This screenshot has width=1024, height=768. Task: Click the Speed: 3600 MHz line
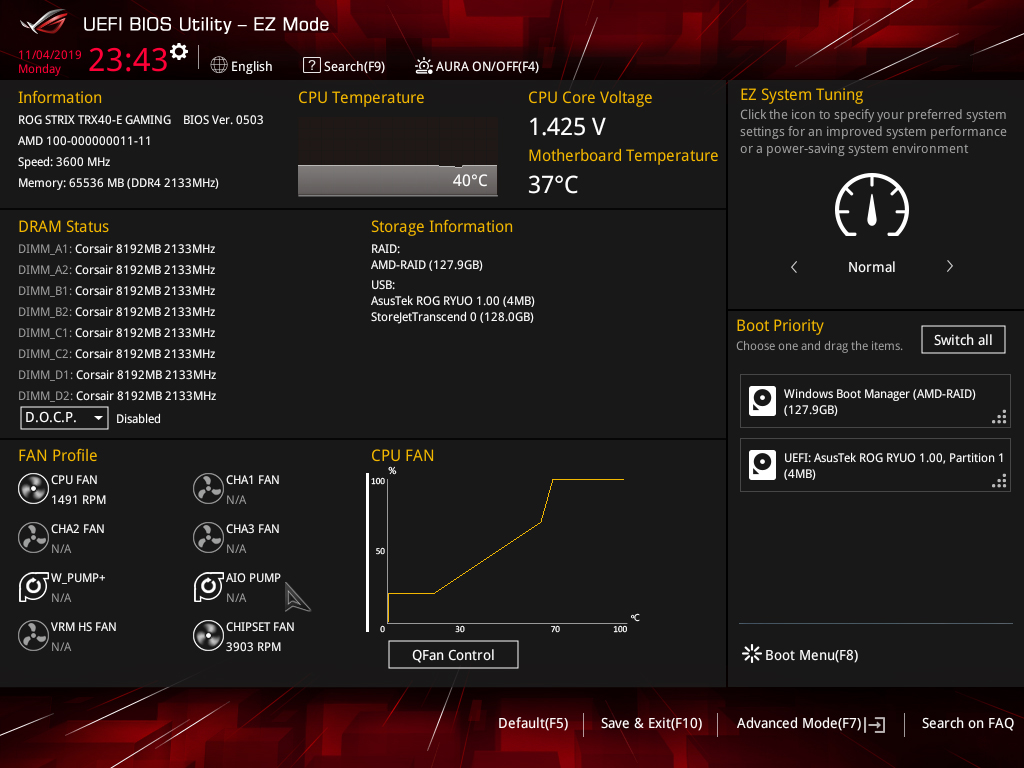click(x=64, y=161)
